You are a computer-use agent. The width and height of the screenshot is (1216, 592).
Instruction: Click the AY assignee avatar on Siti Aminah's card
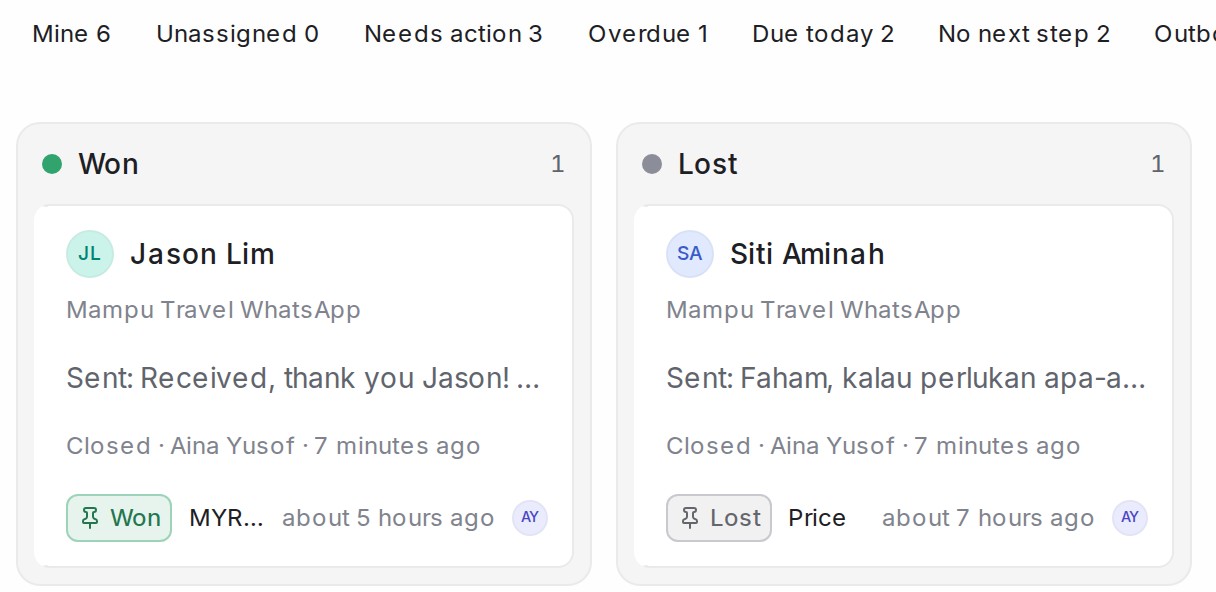click(x=1130, y=518)
